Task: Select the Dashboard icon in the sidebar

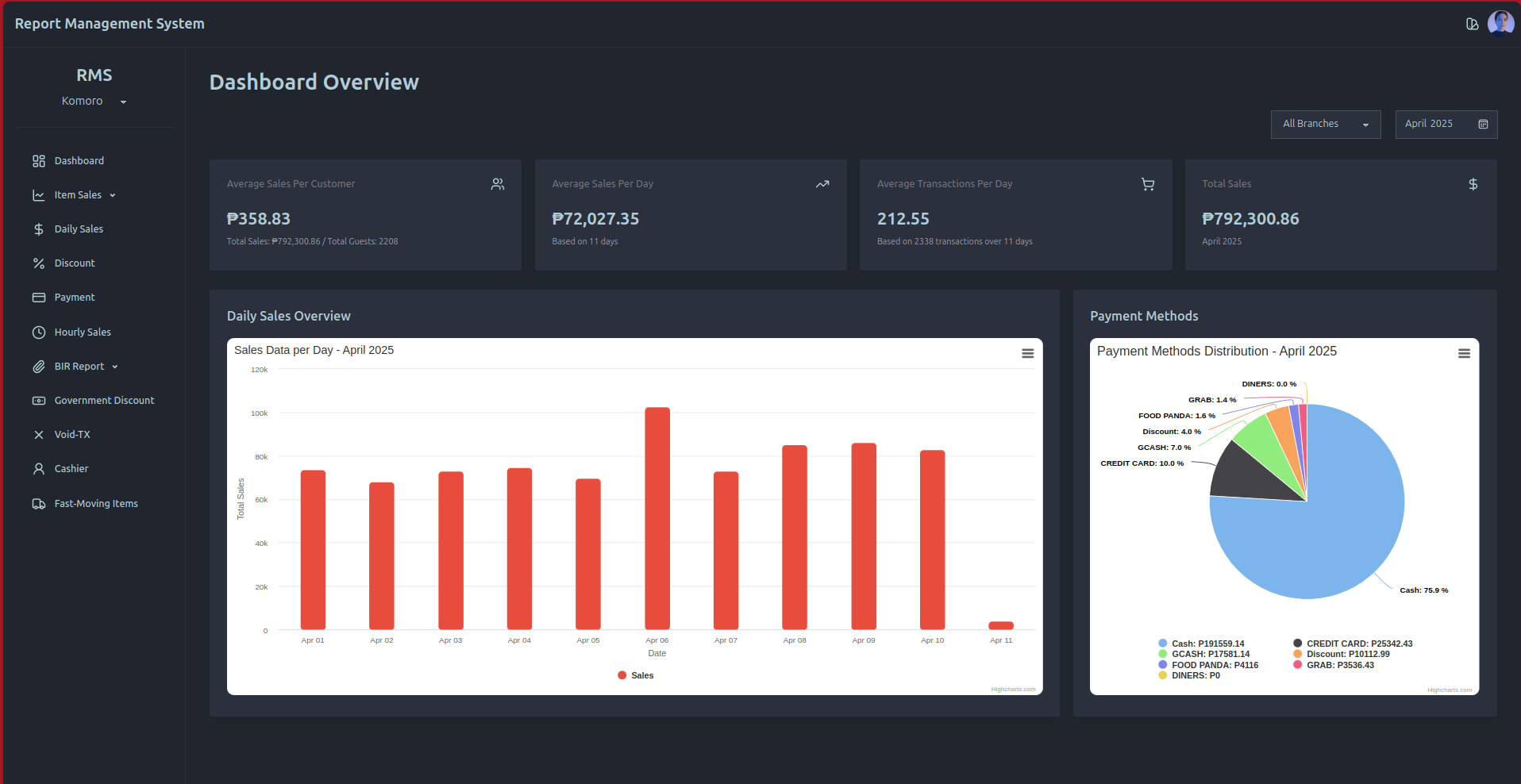Action: pos(39,160)
